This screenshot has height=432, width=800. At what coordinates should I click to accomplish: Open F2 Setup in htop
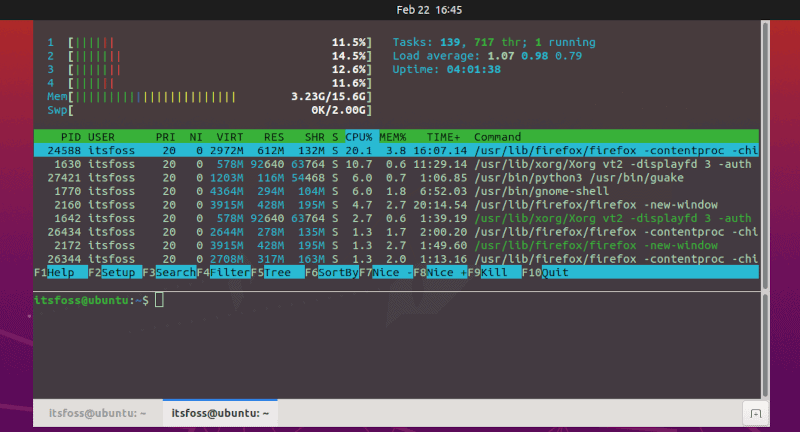click(120, 272)
